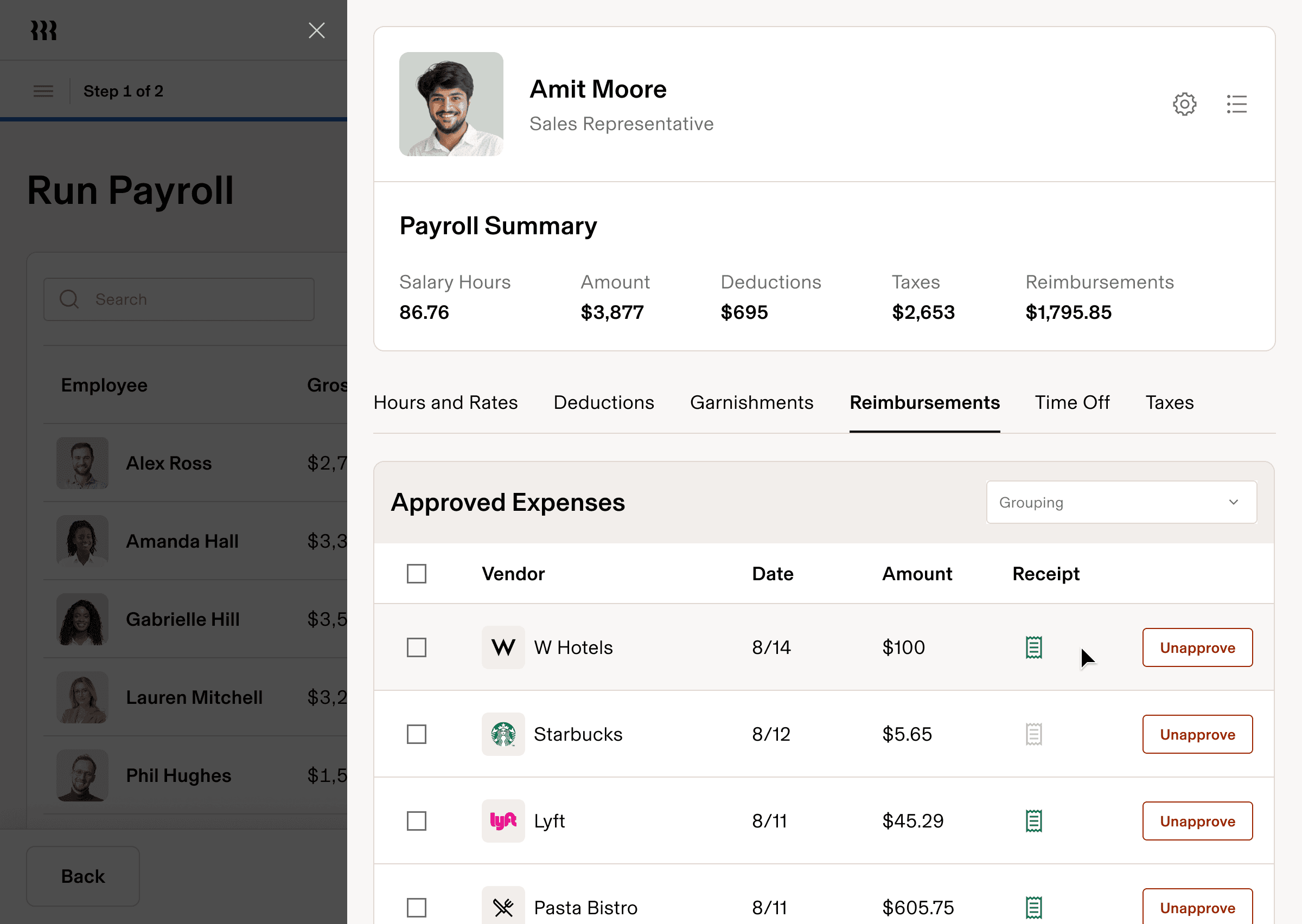The height and width of the screenshot is (924, 1302).
Task: Check the Starbucks expense checkbox
Action: coord(417,734)
